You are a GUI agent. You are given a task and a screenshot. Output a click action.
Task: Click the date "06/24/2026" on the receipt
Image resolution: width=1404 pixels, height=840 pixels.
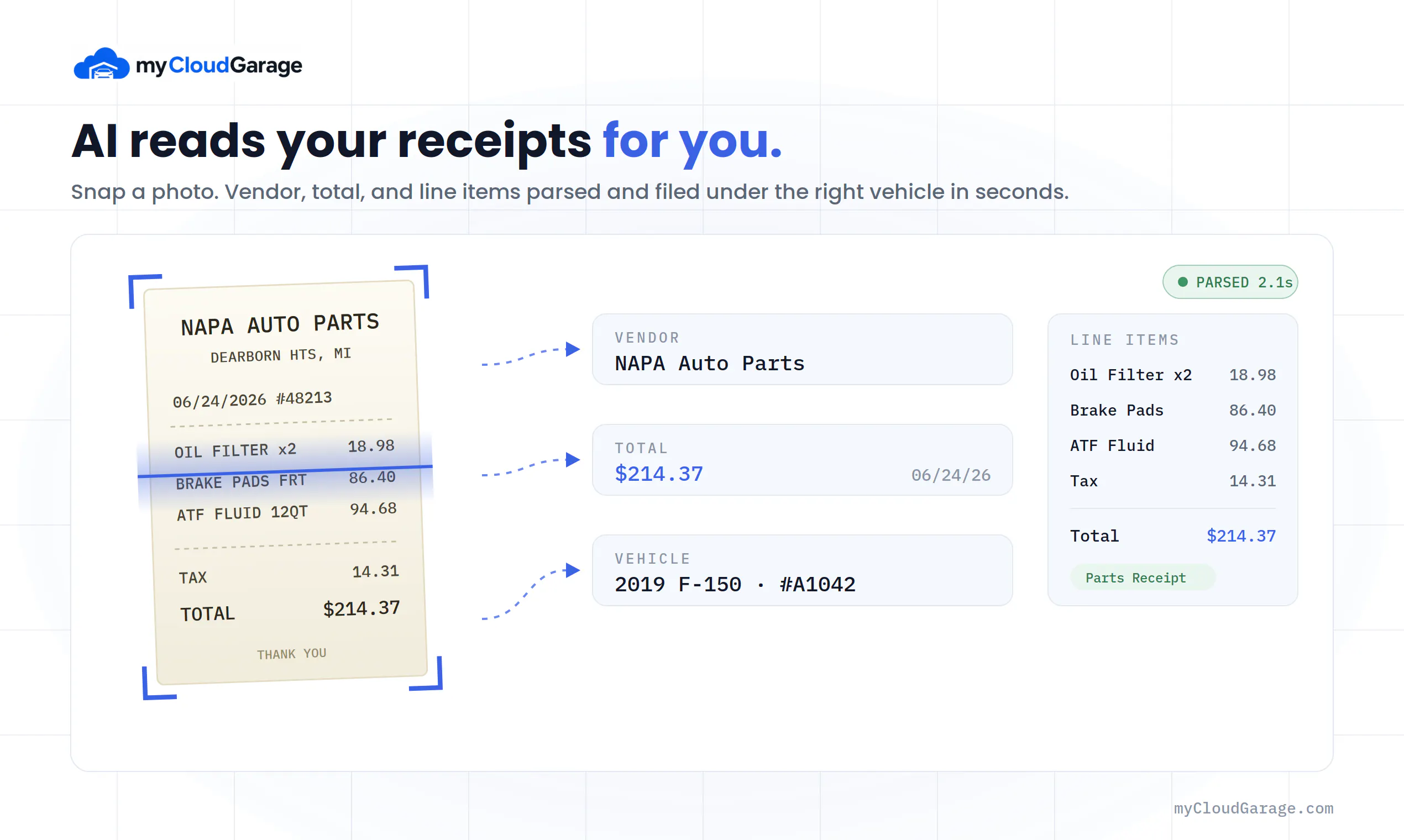coord(219,401)
